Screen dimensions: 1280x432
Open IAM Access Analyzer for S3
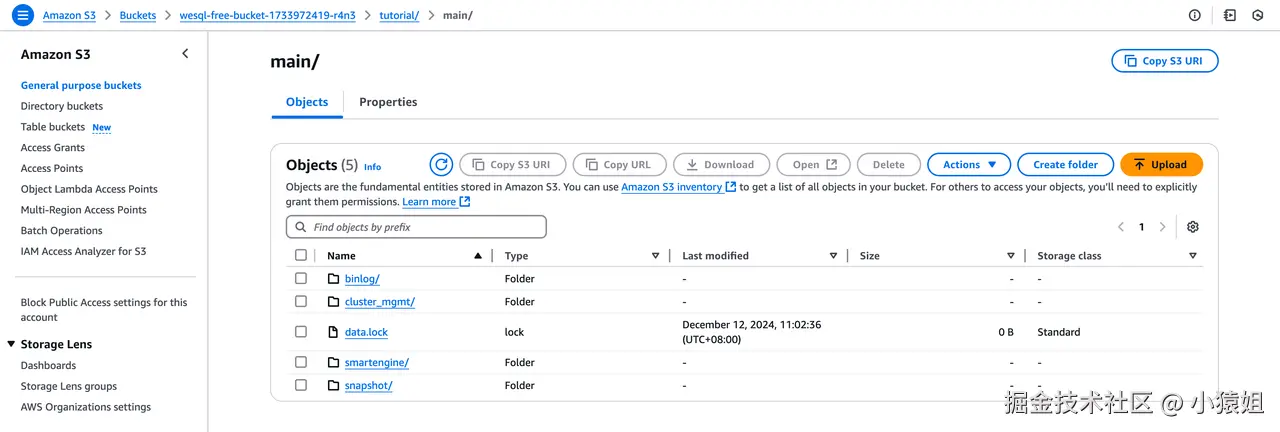click(x=83, y=251)
